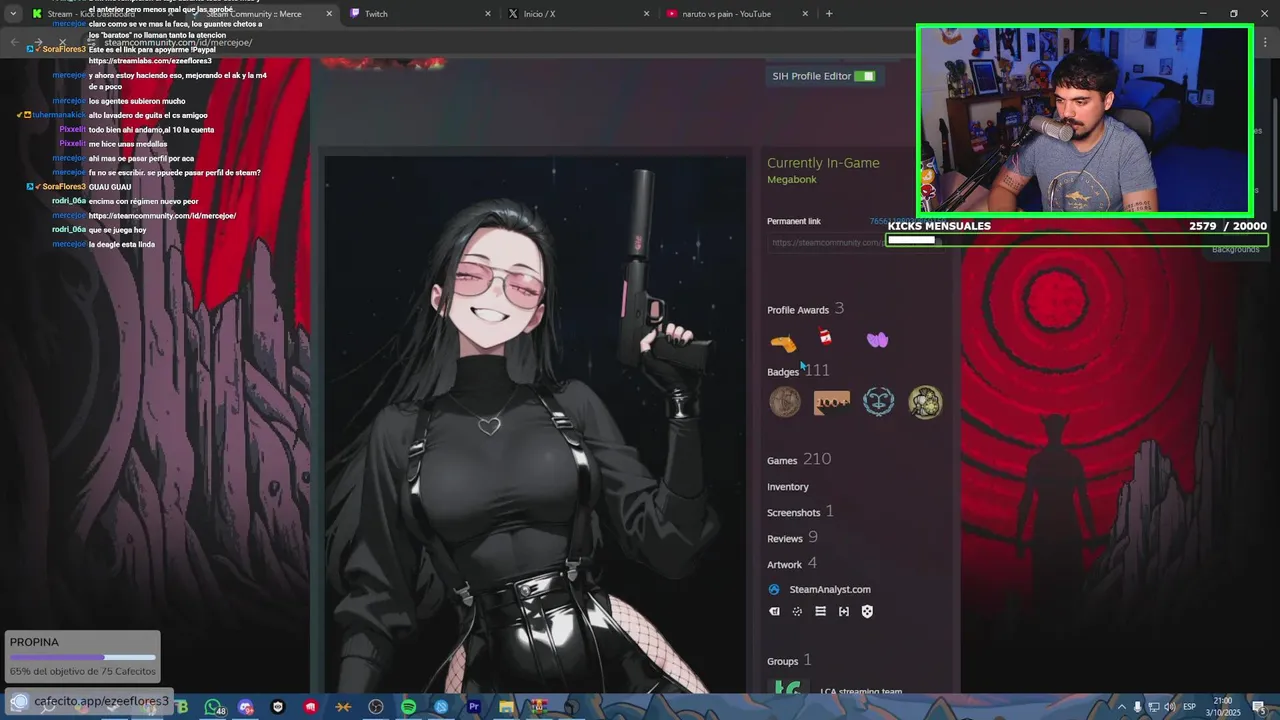1280x720 pixels.
Task: Click chat message 'la deagle esta linda'
Action: 121,244
